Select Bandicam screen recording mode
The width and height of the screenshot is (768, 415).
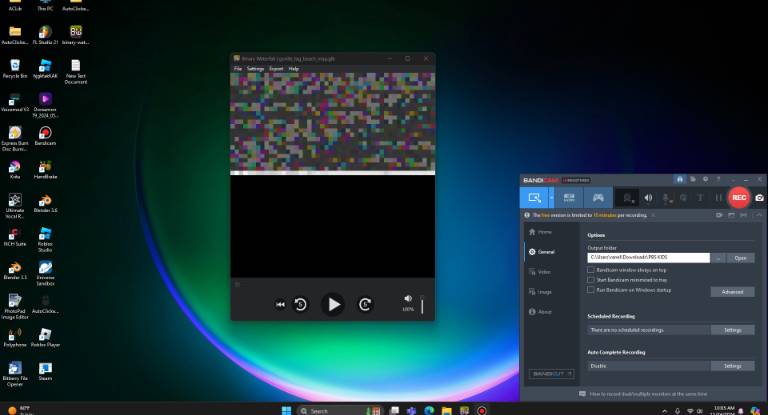tap(534, 197)
